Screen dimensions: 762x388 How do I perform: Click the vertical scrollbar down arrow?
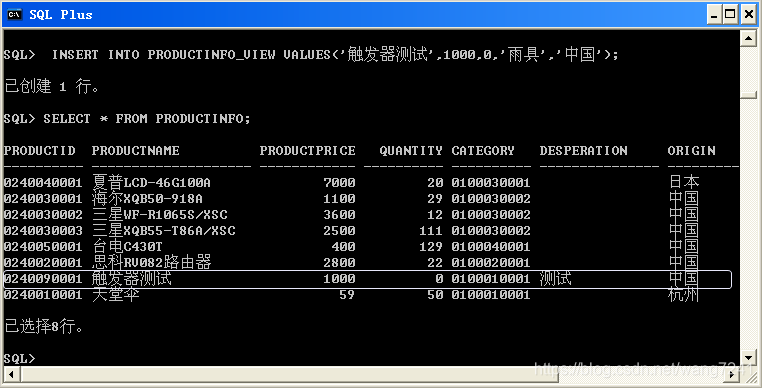click(748, 357)
